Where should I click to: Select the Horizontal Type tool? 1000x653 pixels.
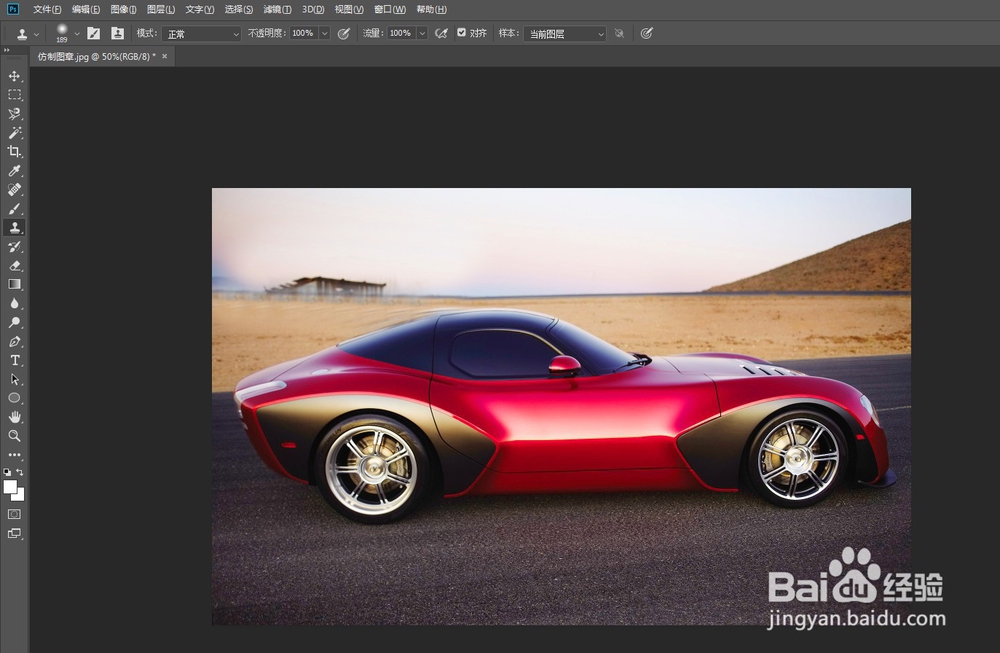tap(15, 360)
